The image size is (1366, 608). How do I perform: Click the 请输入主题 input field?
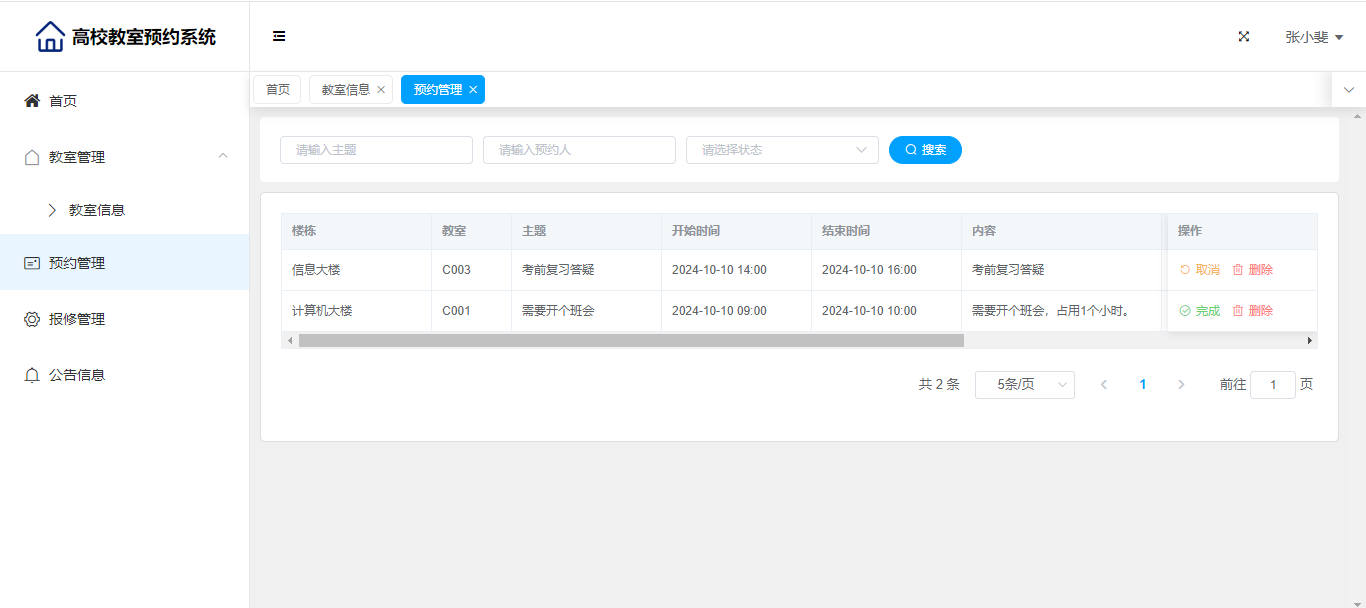(x=376, y=150)
